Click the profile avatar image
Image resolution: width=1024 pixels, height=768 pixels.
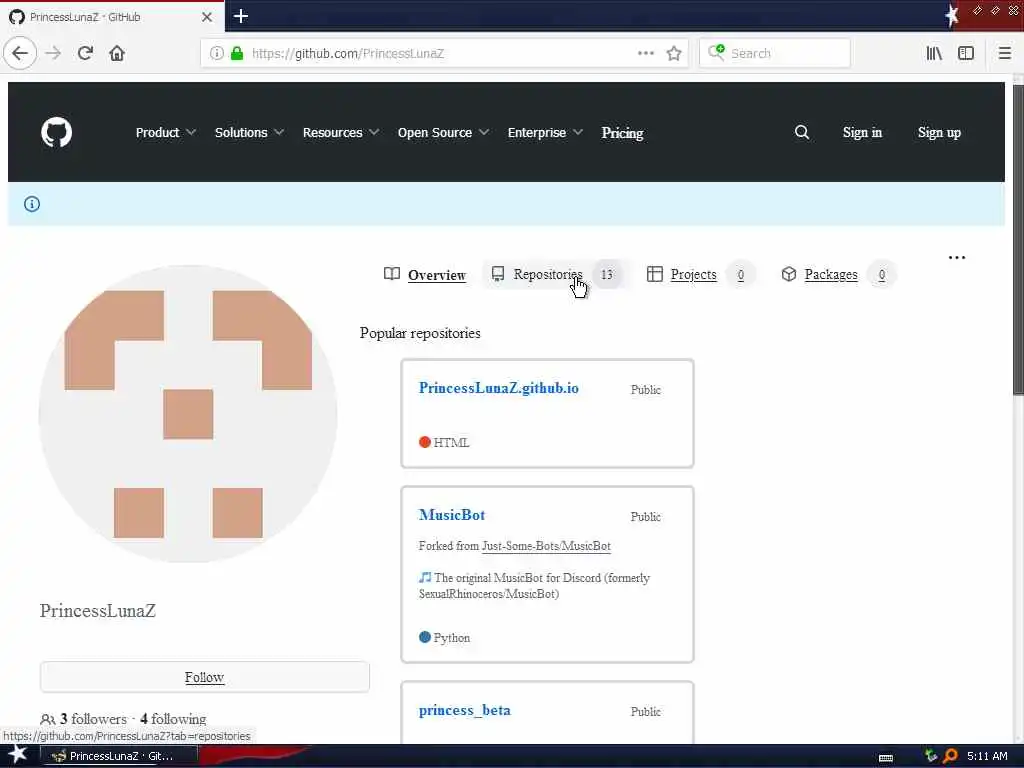coord(188,413)
